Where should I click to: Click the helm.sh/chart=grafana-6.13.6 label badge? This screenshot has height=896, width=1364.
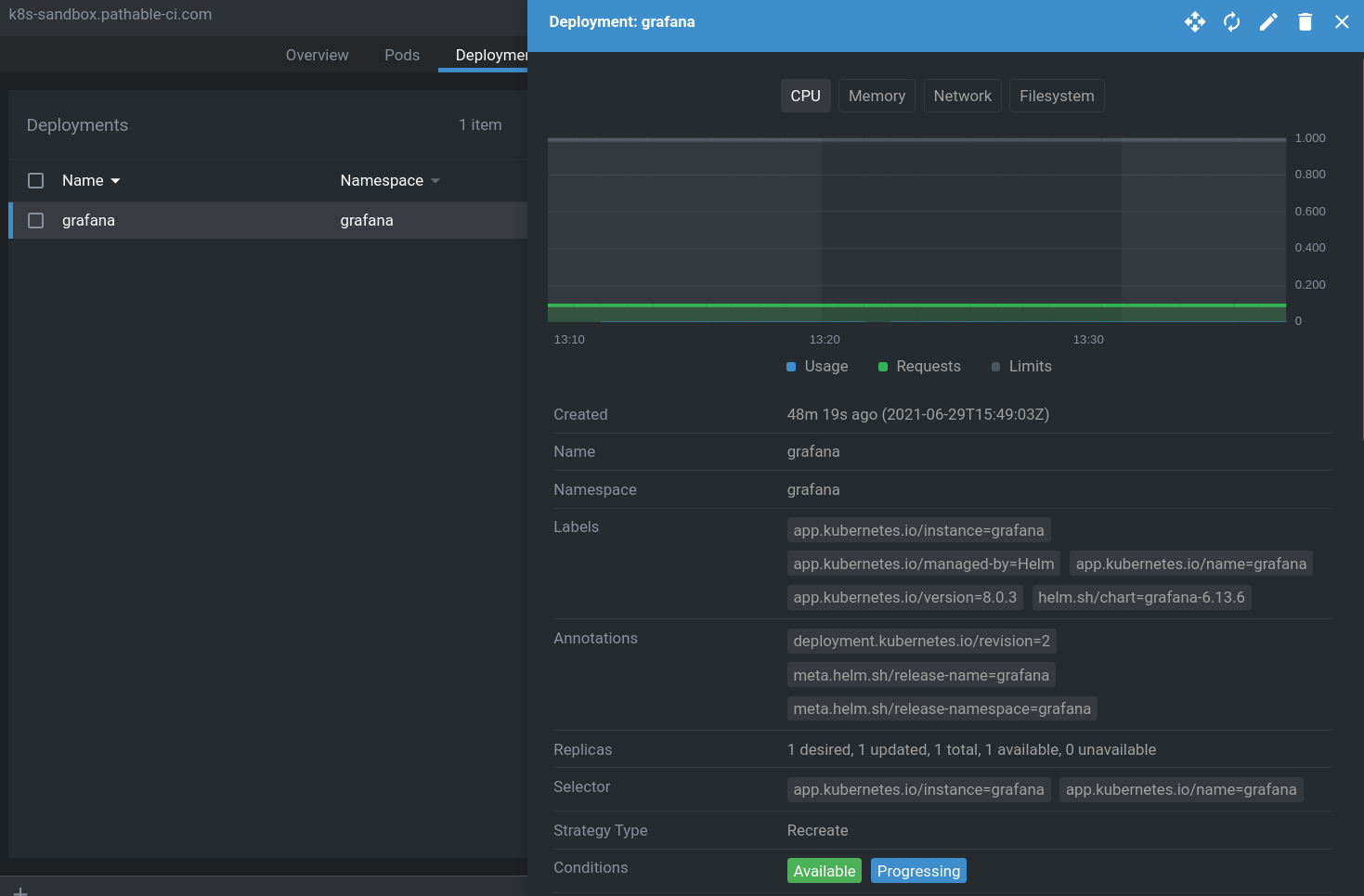point(1142,597)
